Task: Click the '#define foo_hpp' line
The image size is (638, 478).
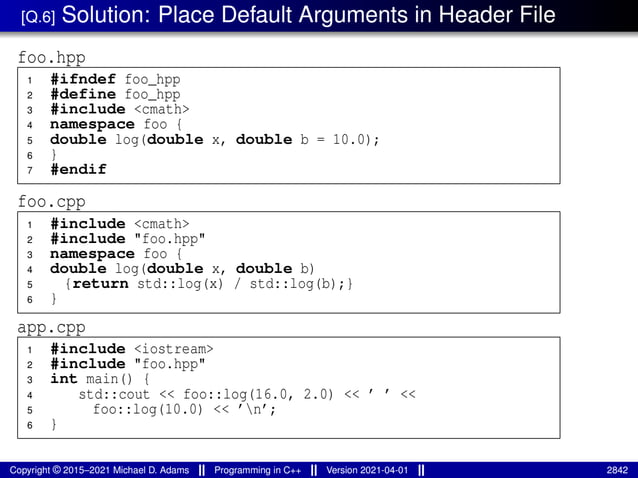Action: coord(115,94)
